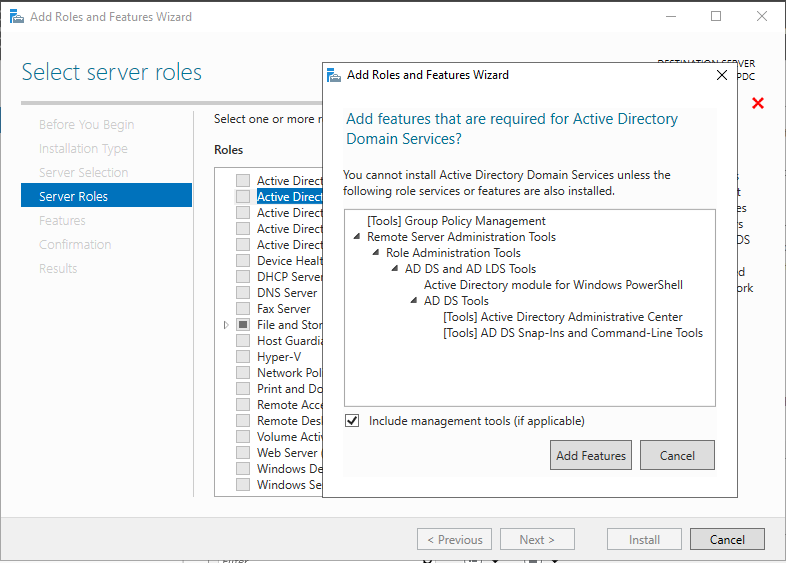Select Active Directory module for Windows PowerShell
Viewport: 786px width, 563px height.
(x=553, y=285)
